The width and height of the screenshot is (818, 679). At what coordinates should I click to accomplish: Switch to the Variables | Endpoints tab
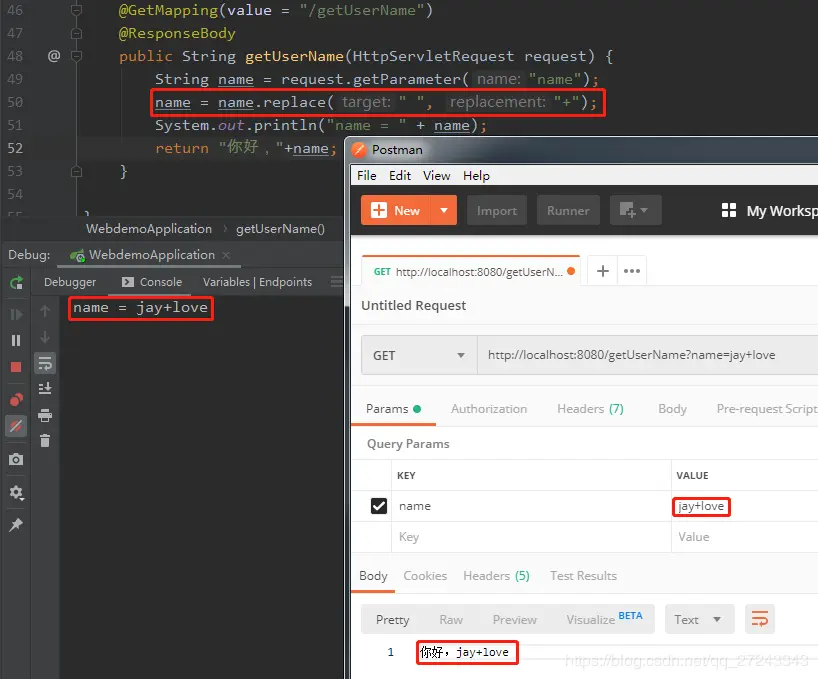pos(257,282)
